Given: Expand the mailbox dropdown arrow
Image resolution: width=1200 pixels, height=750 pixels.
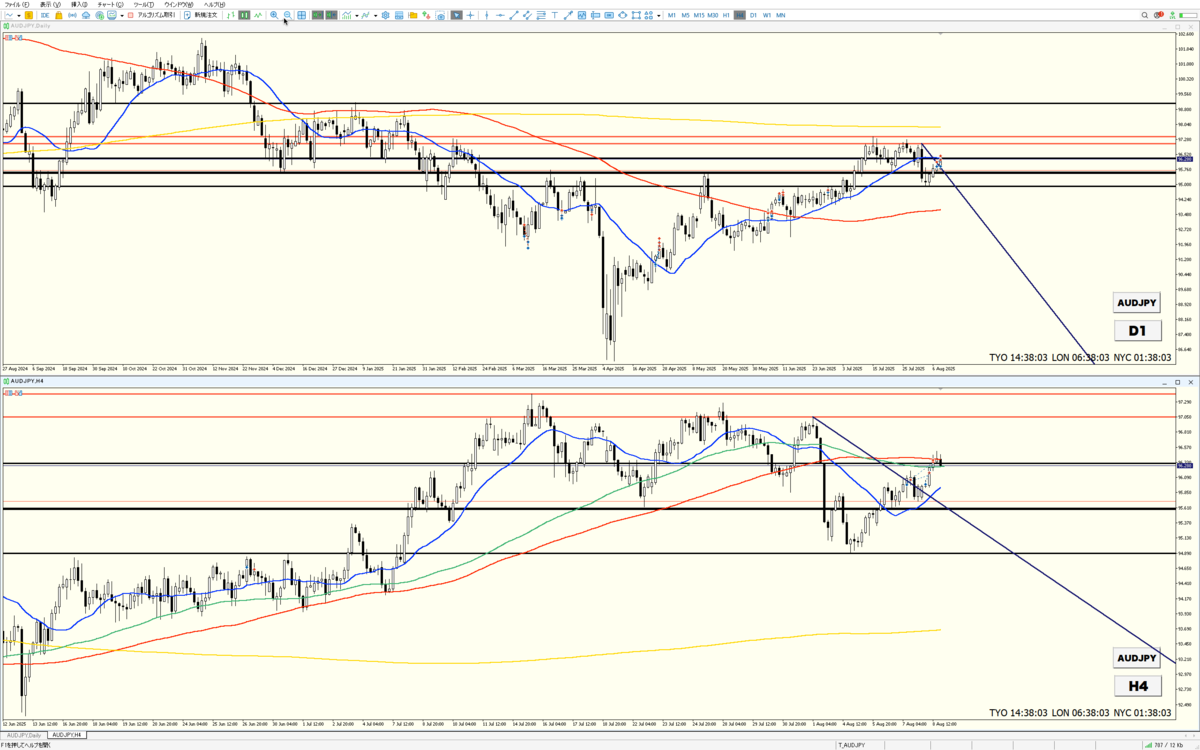Looking at the screenshot, I should click(122, 16).
